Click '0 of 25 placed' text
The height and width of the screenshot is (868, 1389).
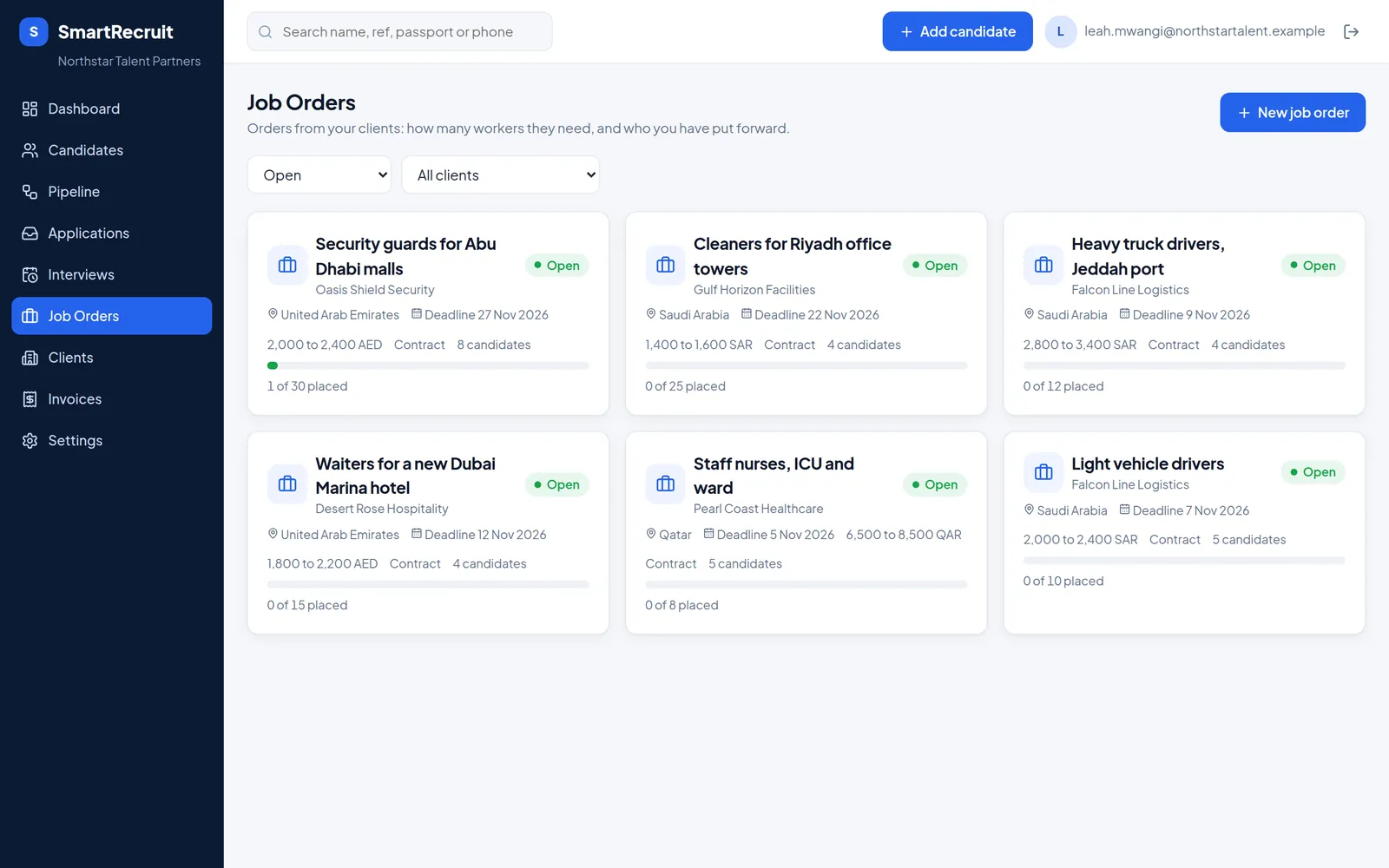click(x=685, y=386)
